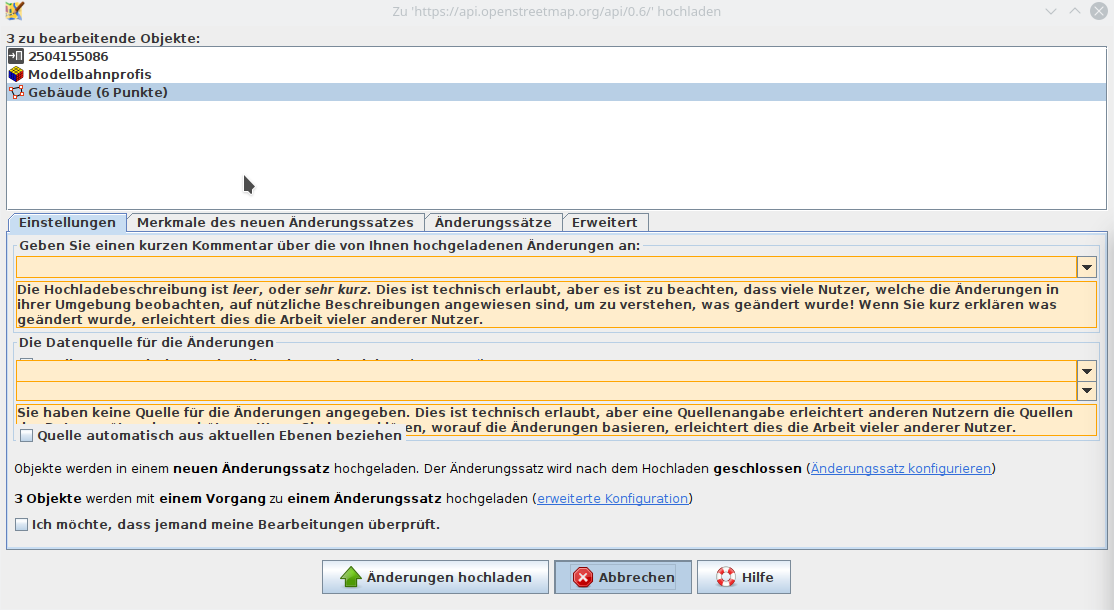The width and height of the screenshot is (1114, 610).
Task: Maximize the upload dialog window
Action: coord(1074,11)
